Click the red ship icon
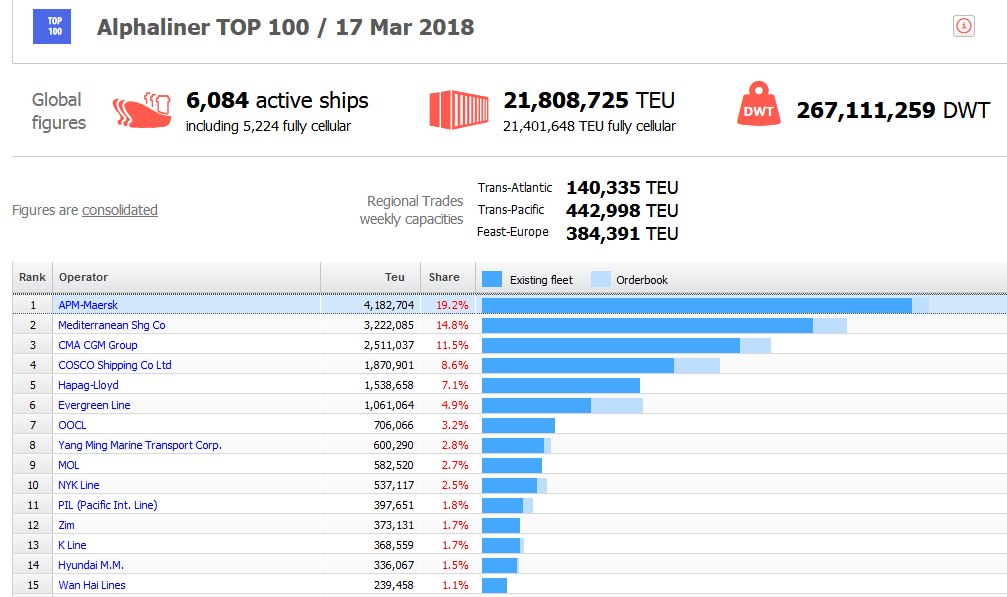1007x597 pixels. (x=142, y=109)
